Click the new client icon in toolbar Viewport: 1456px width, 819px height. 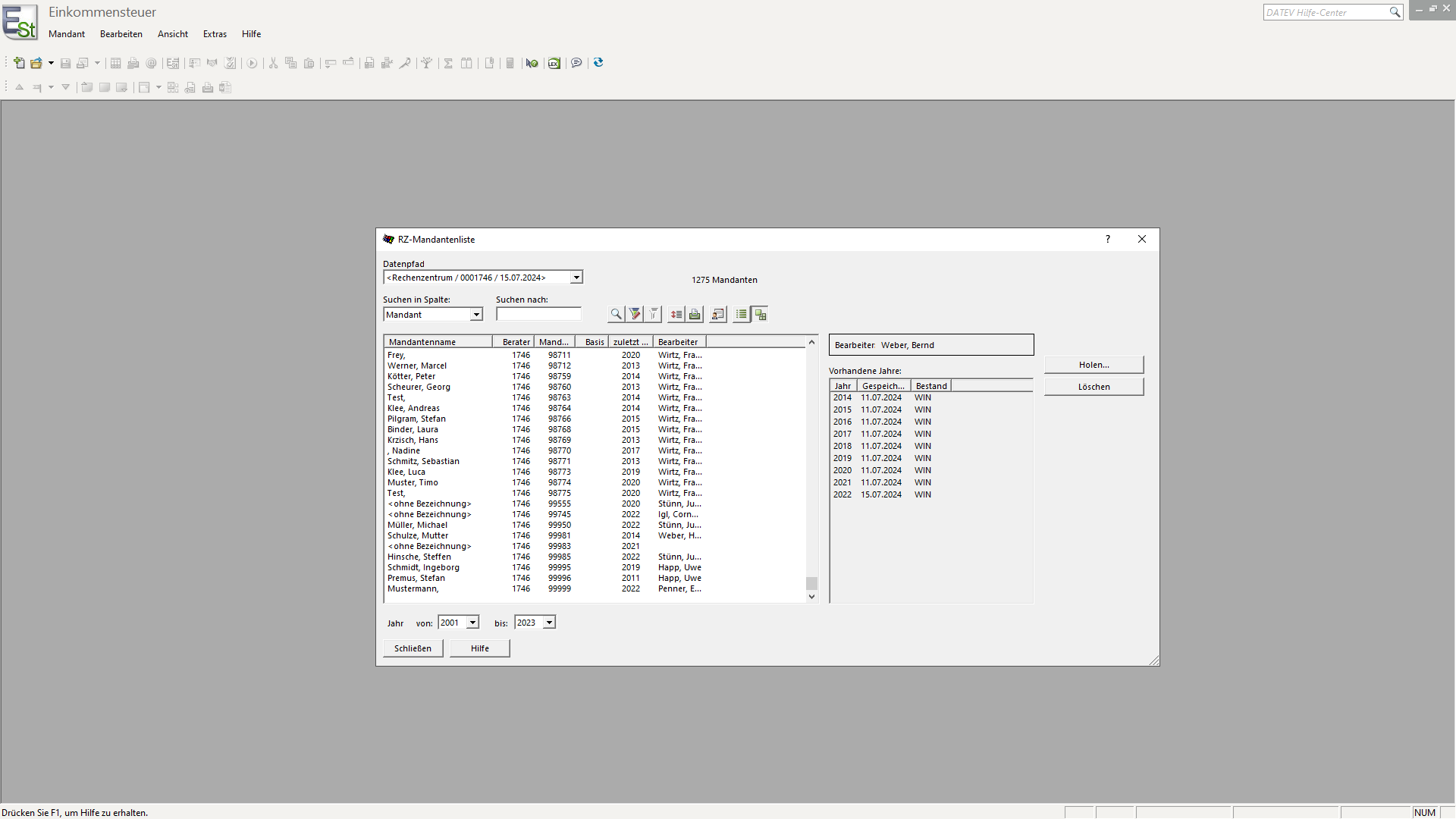19,63
